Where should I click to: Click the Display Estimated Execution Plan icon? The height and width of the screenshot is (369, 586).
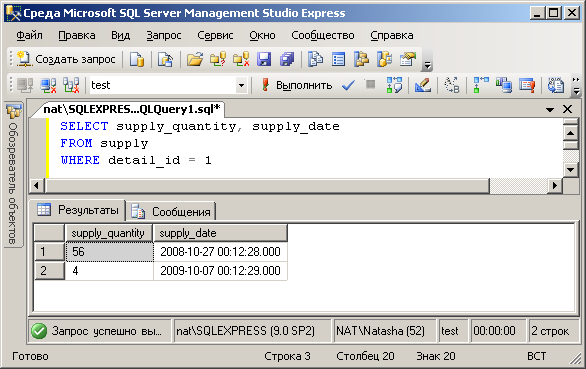(x=394, y=85)
